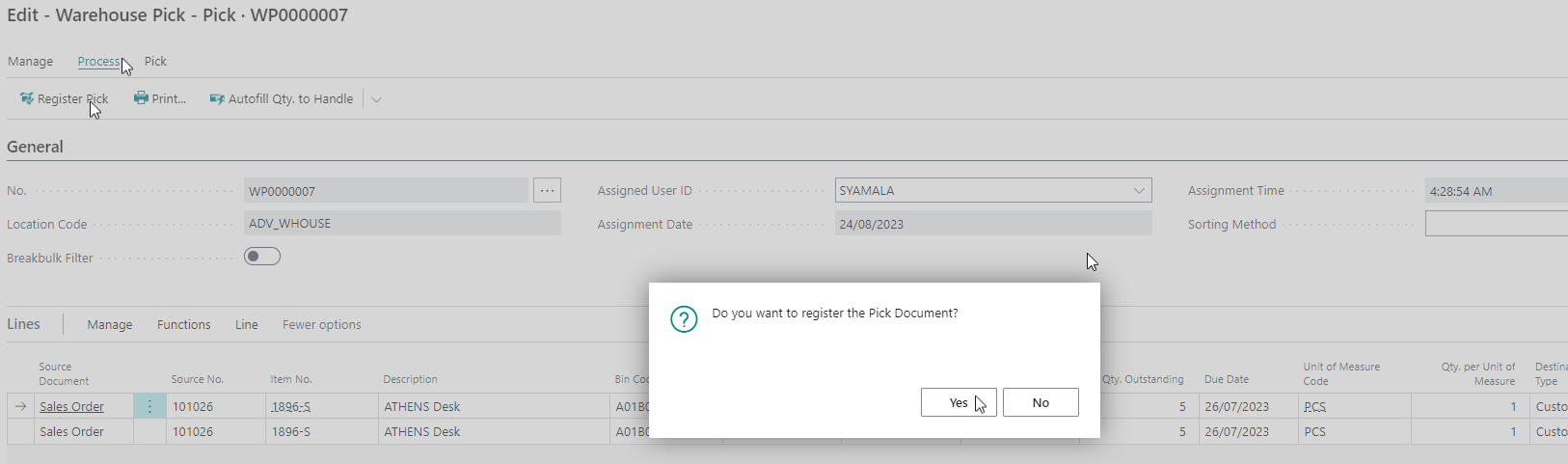Expand the Assigned User ID dropdown
Image resolution: width=1568 pixels, height=464 pixels.
pyautogui.click(x=1139, y=191)
